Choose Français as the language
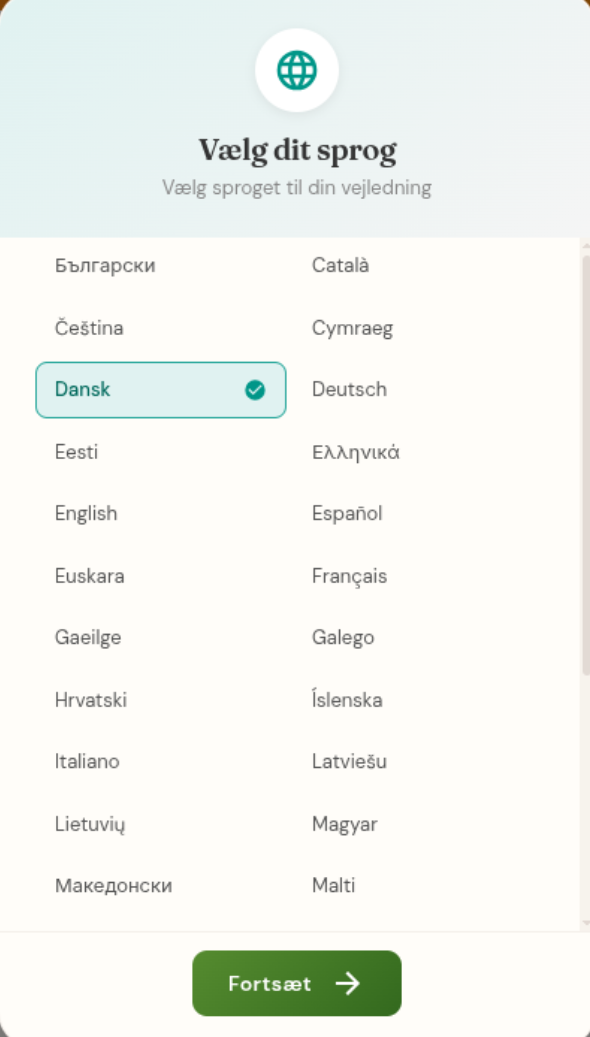Image resolution: width=590 pixels, height=1037 pixels. [x=418, y=576]
